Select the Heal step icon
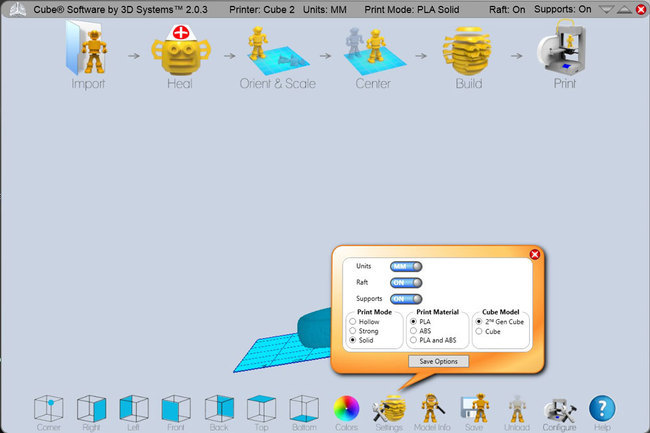Screen dimensions: 650x433 tap(181, 50)
